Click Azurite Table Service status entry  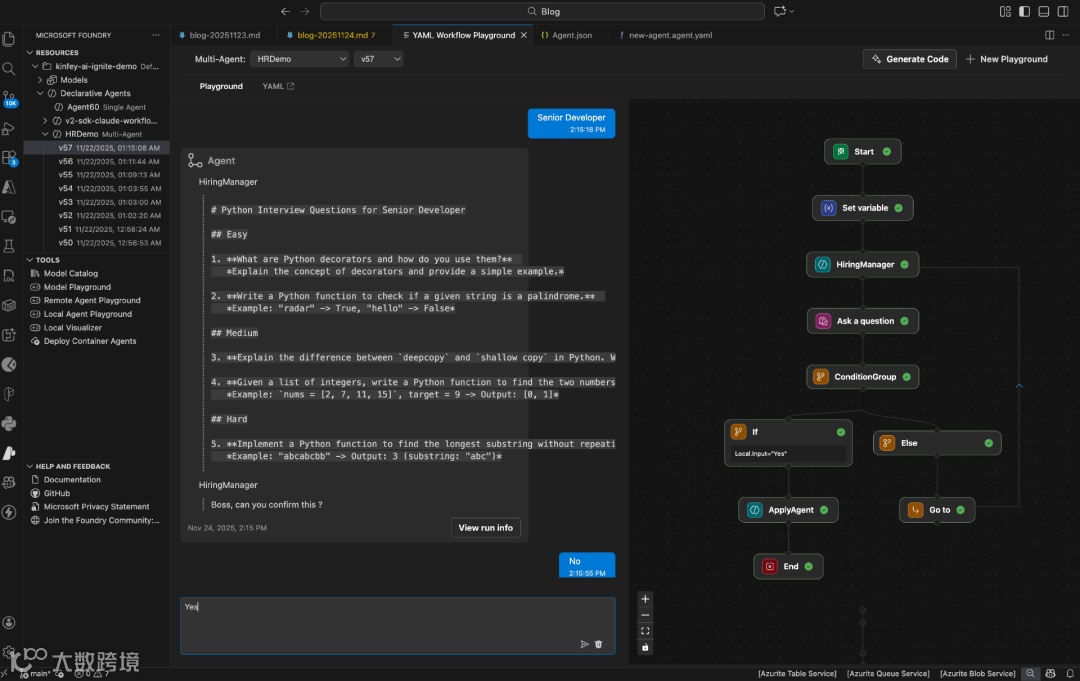pyautogui.click(x=797, y=673)
